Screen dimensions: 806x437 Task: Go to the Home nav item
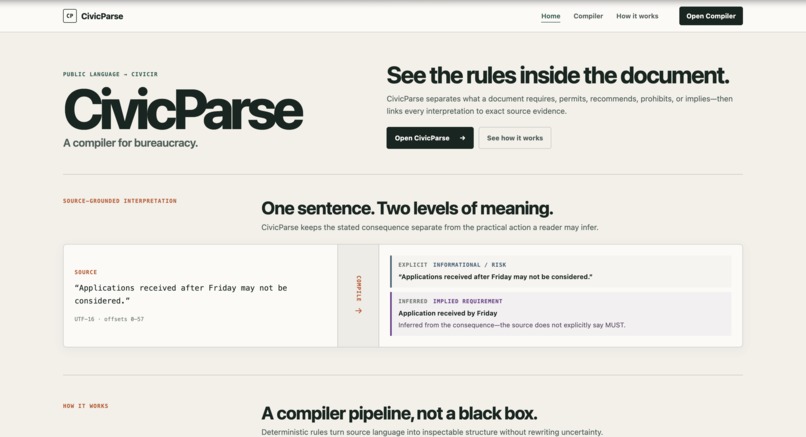(x=551, y=16)
